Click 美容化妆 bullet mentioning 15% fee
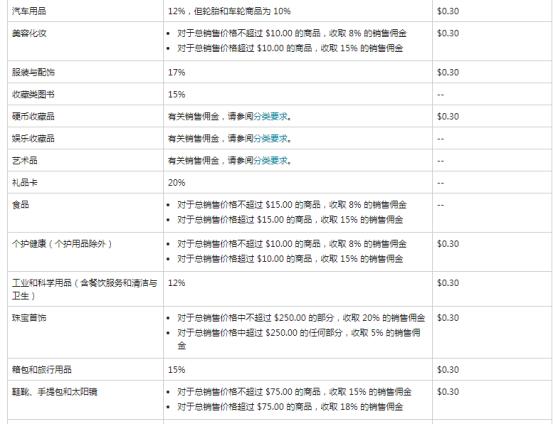 290,48
